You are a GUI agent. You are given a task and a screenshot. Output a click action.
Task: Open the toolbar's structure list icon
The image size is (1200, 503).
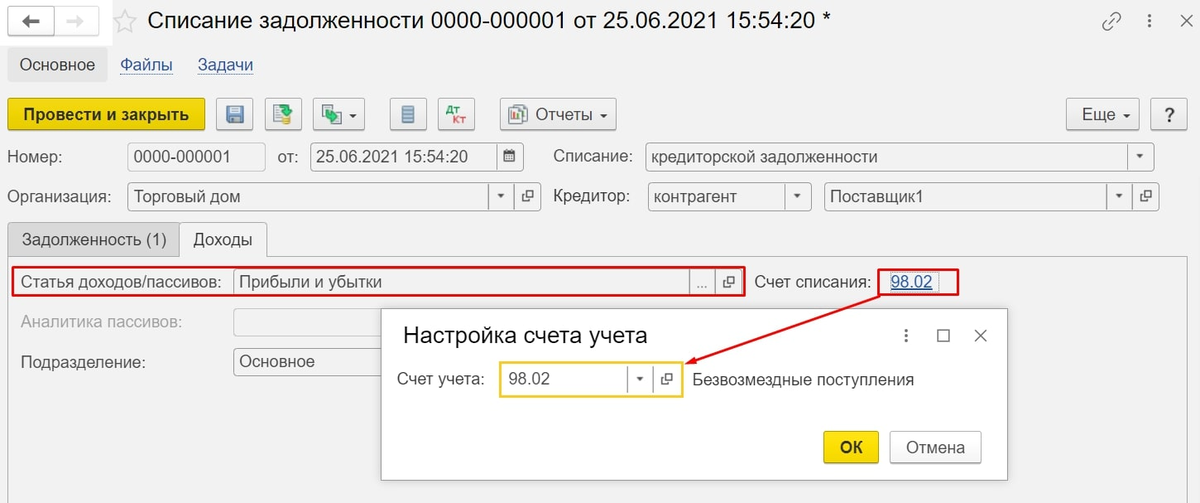[x=407, y=114]
